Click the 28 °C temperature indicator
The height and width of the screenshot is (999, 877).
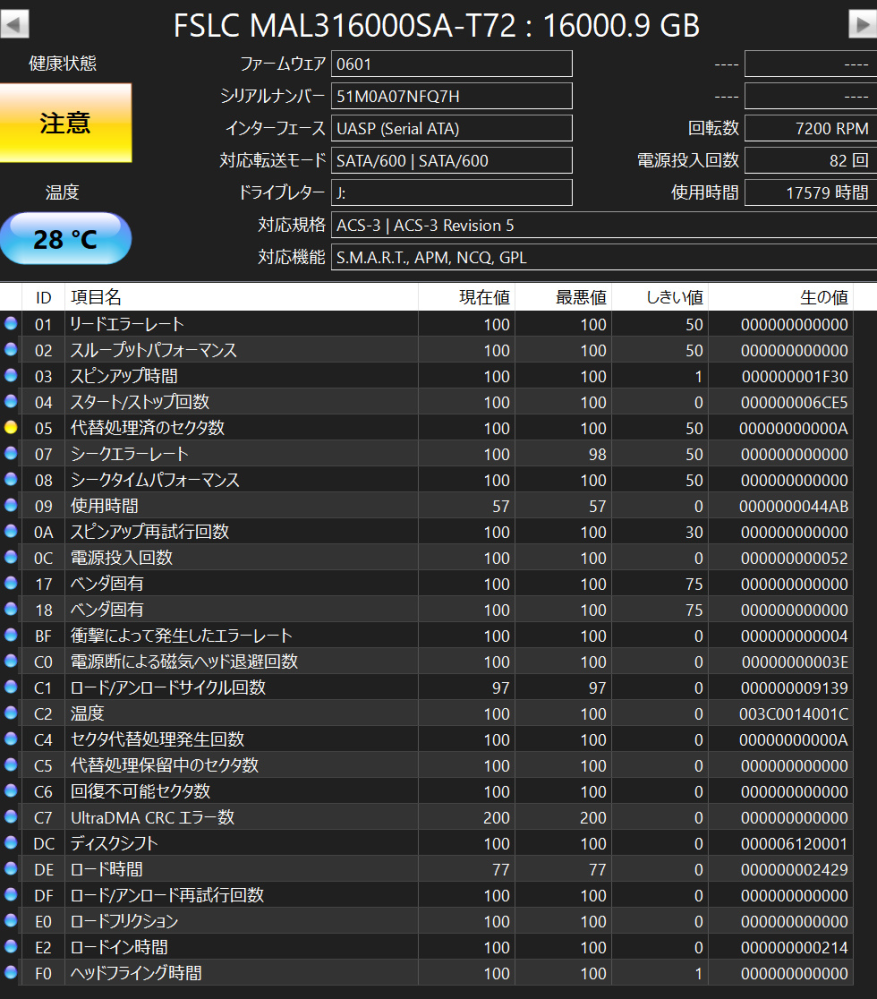(x=64, y=238)
